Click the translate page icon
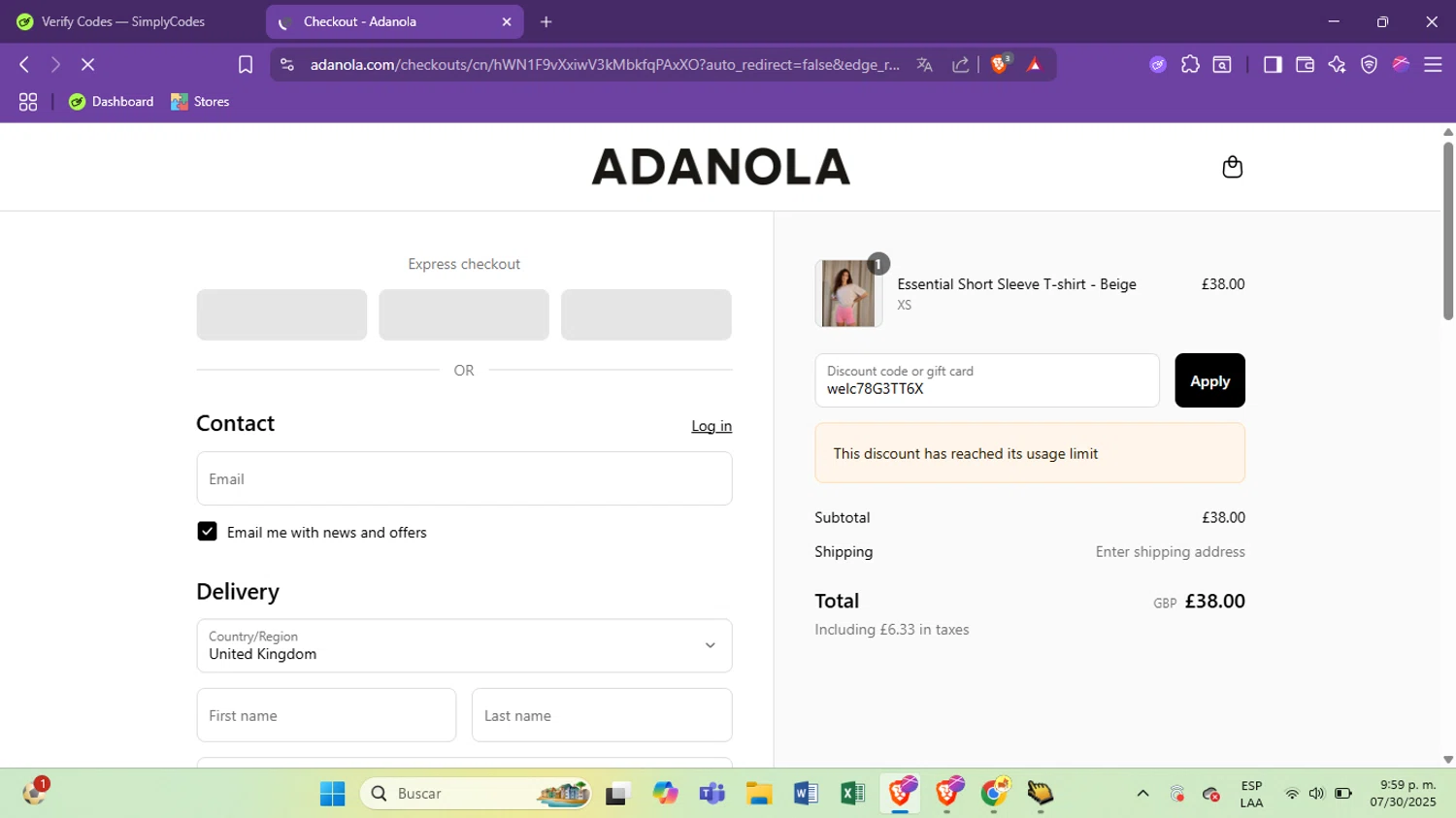This screenshot has height=818, width=1456. pos(924,65)
